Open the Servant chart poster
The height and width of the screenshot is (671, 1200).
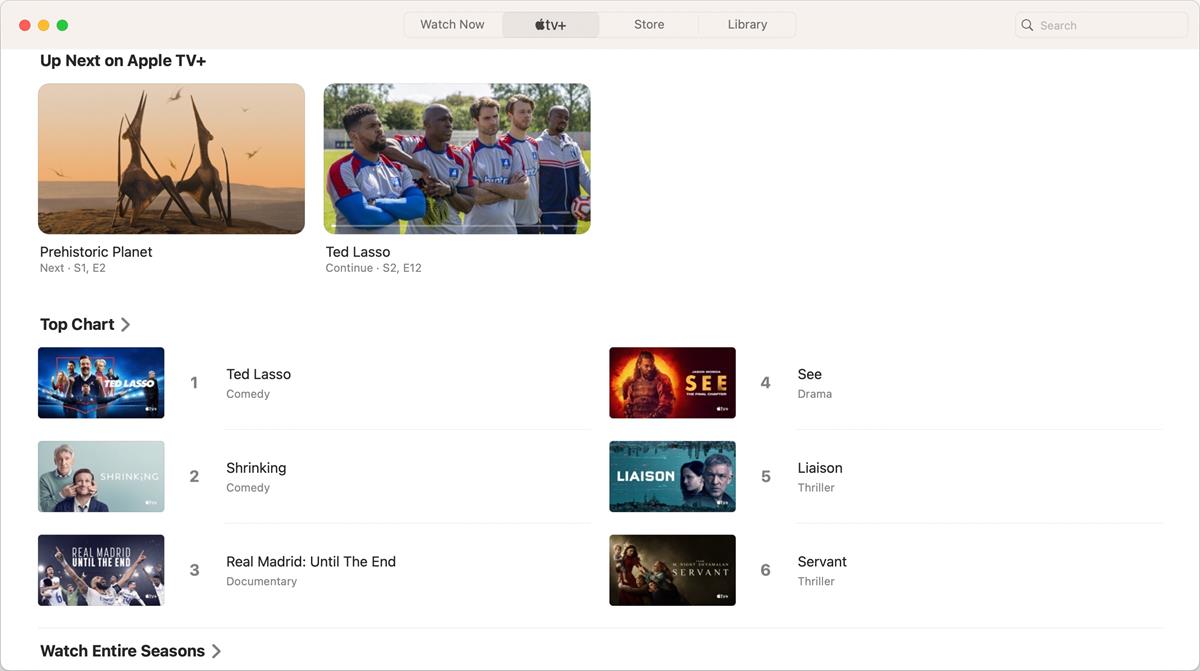pos(672,570)
